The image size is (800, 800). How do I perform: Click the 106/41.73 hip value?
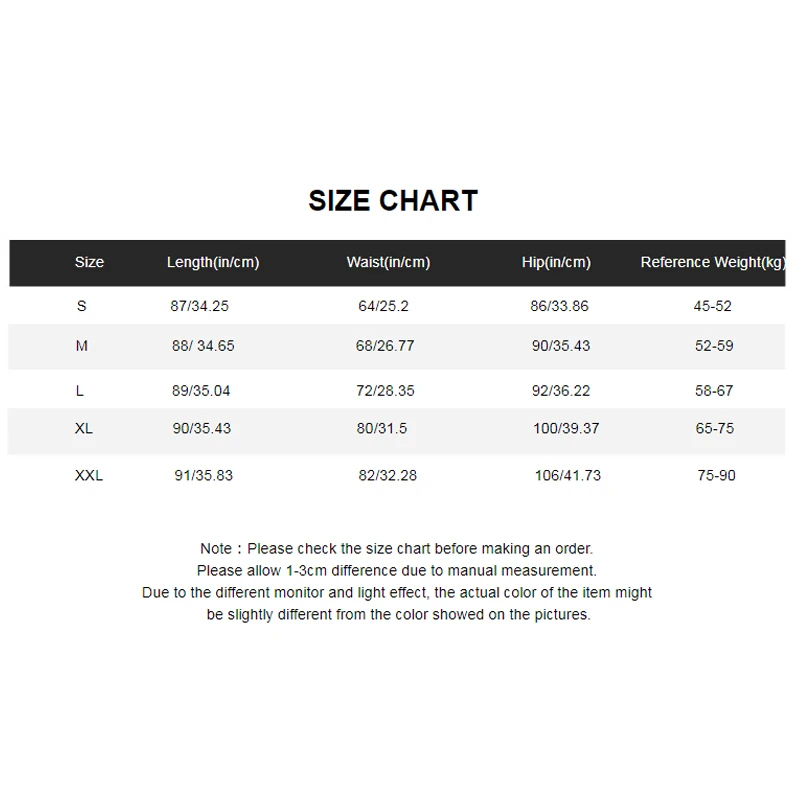[x=568, y=476]
